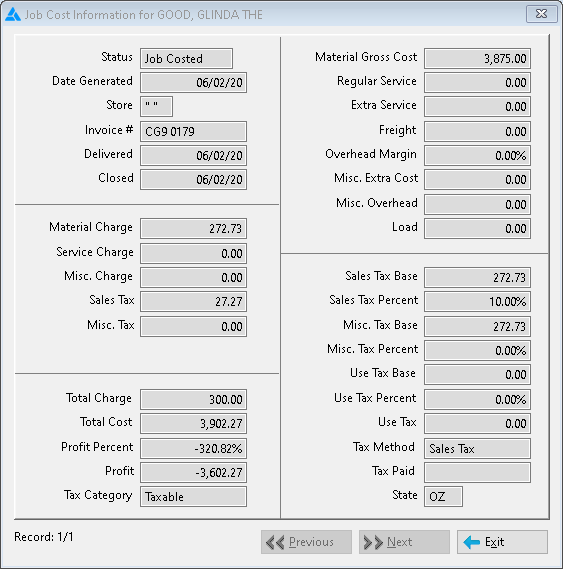Click the Service Charge field
Image resolution: width=563 pixels, height=569 pixels.
point(193,253)
